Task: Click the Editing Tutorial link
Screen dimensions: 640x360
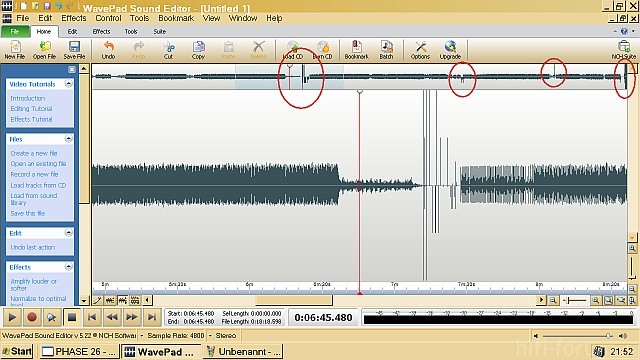Action: coord(31,109)
